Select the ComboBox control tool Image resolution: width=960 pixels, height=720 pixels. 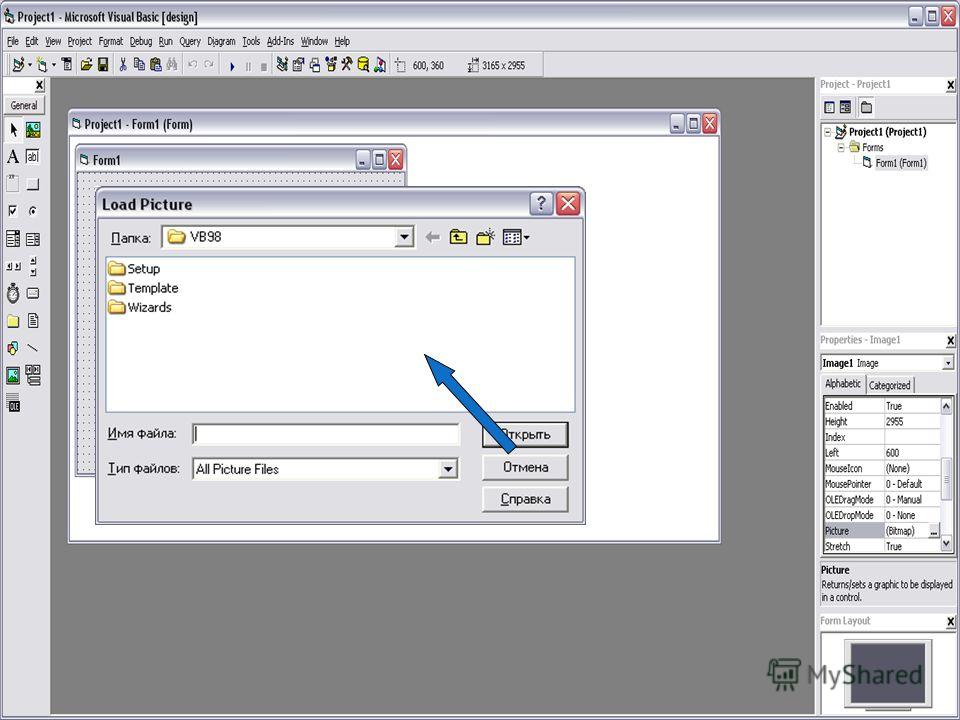[x=13, y=238]
